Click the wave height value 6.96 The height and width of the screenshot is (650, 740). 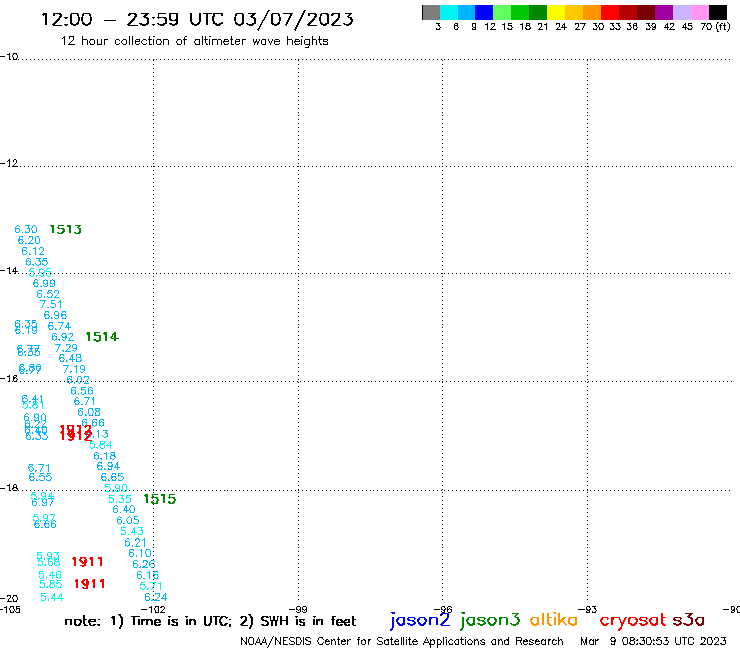[55, 315]
